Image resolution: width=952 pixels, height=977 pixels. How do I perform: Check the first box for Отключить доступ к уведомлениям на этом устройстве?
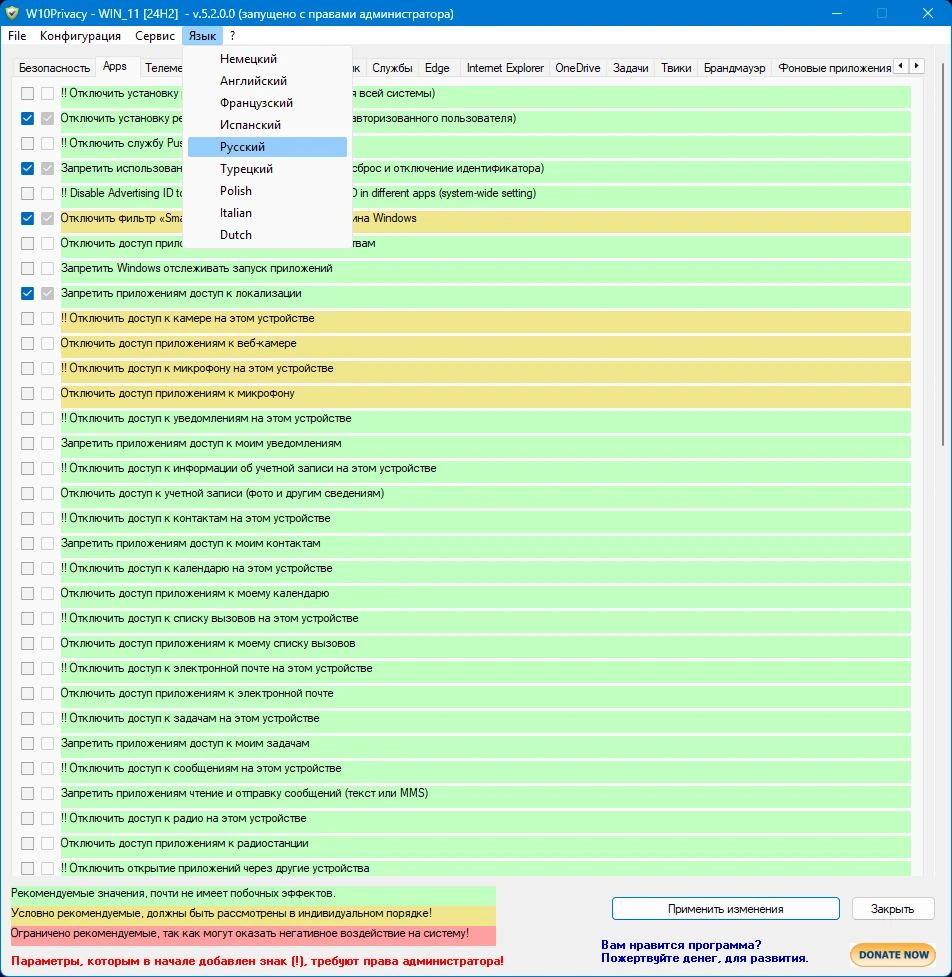click(27, 418)
